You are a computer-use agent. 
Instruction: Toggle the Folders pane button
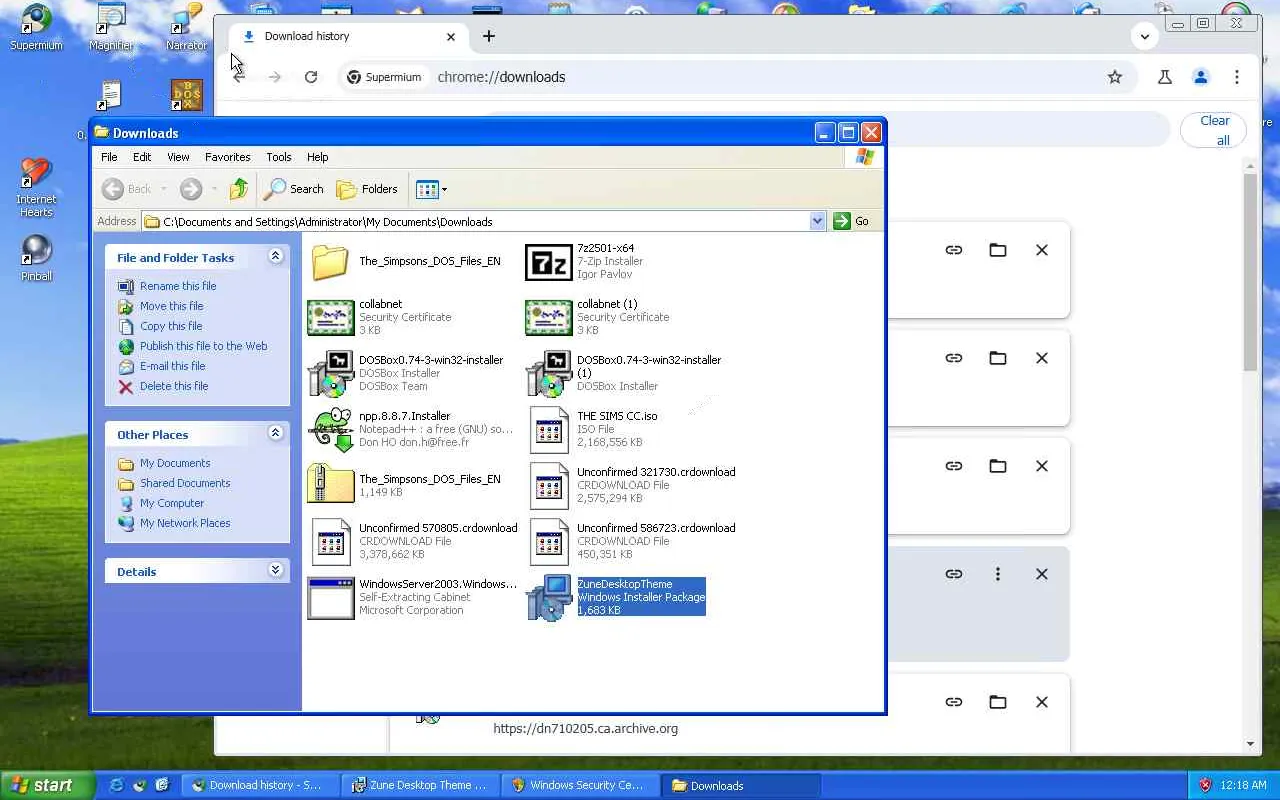(x=367, y=189)
